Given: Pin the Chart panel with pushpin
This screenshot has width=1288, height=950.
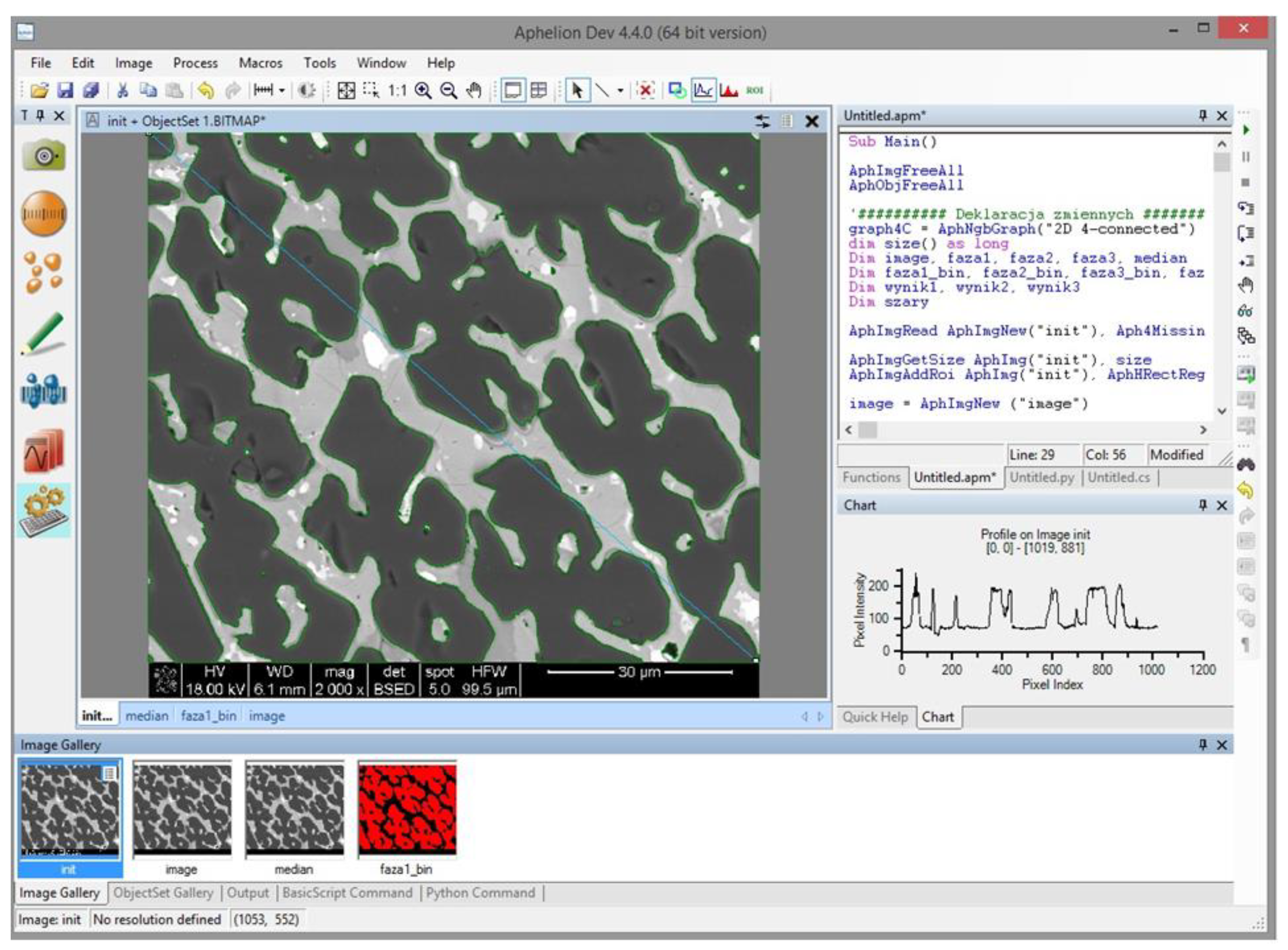Looking at the screenshot, I should 1202,505.
